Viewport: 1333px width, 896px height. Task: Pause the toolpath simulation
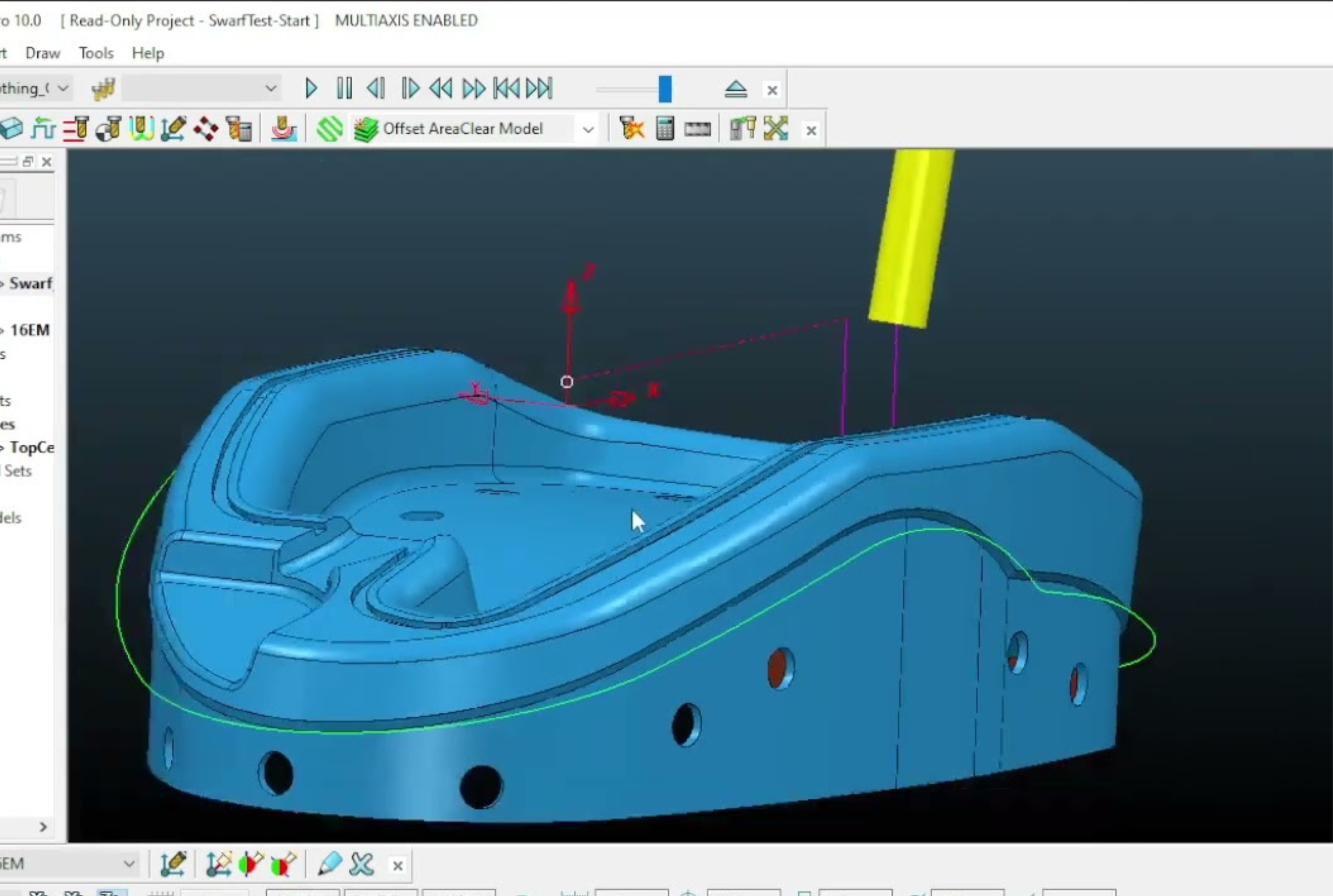click(x=344, y=89)
